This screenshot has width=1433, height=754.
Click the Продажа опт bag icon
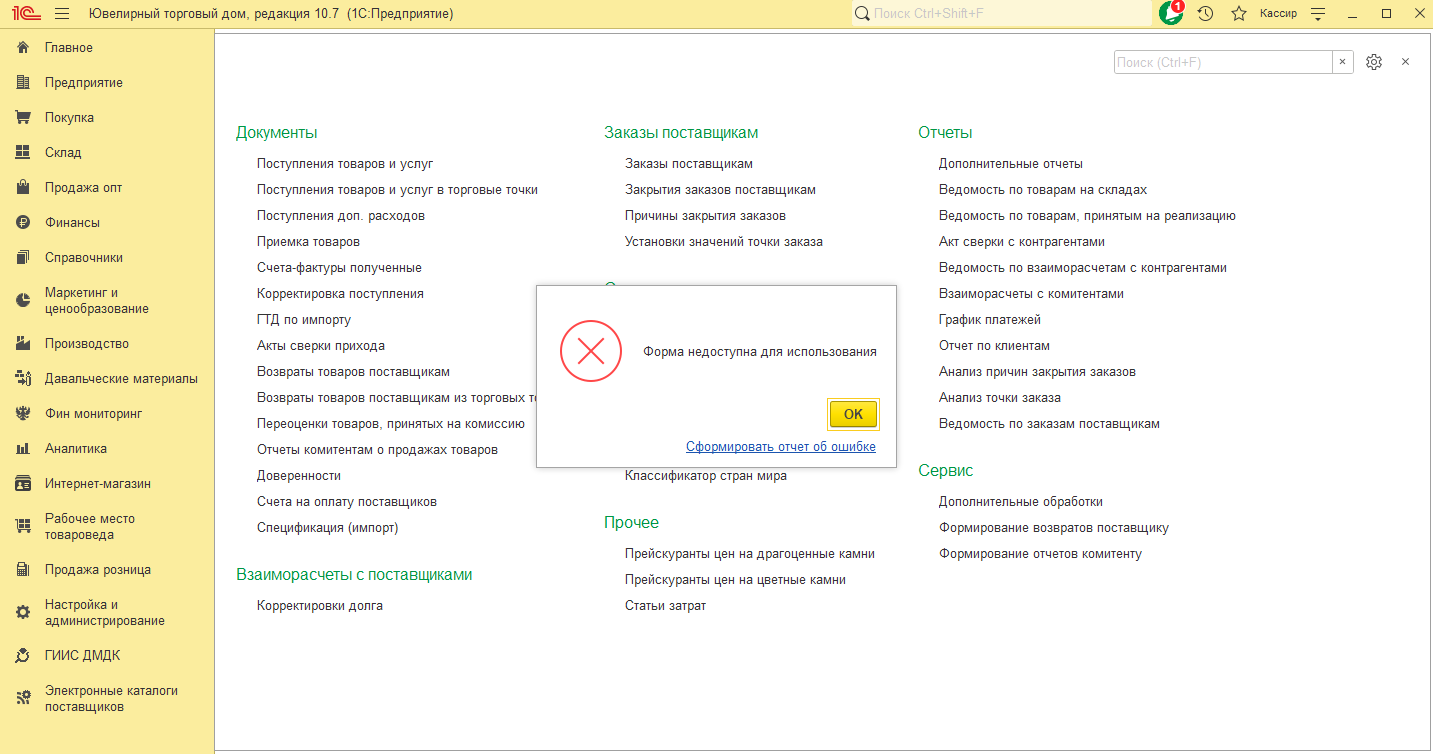pyautogui.click(x=23, y=188)
